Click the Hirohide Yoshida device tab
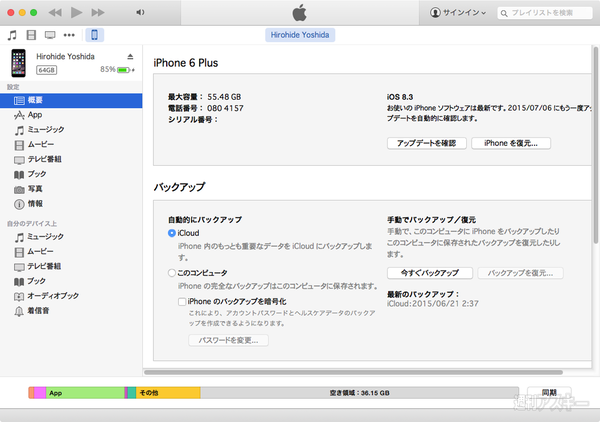The height and width of the screenshot is (422, 600). (300, 35)
